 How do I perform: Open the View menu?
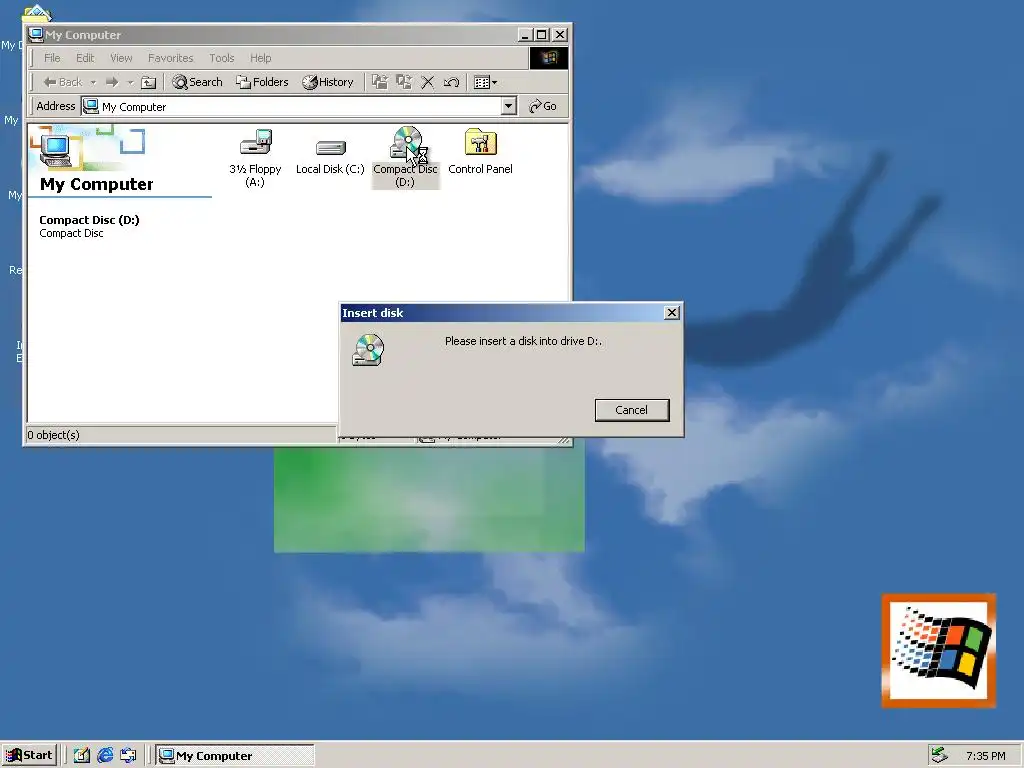(x=121, y=58)
